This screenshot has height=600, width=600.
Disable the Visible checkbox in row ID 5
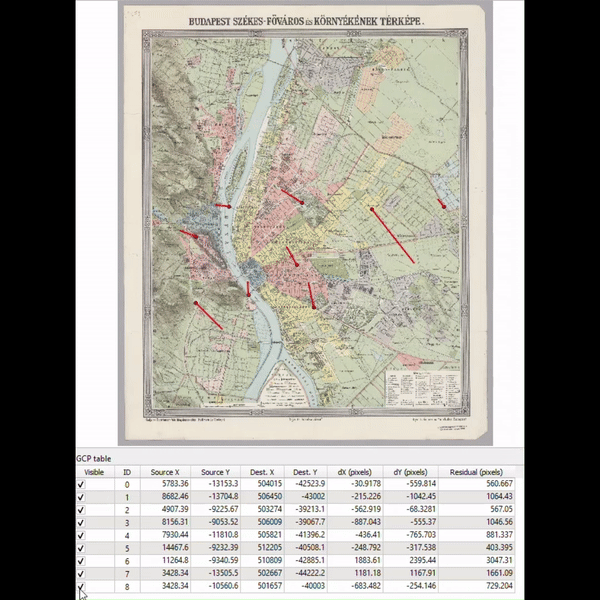81,548
